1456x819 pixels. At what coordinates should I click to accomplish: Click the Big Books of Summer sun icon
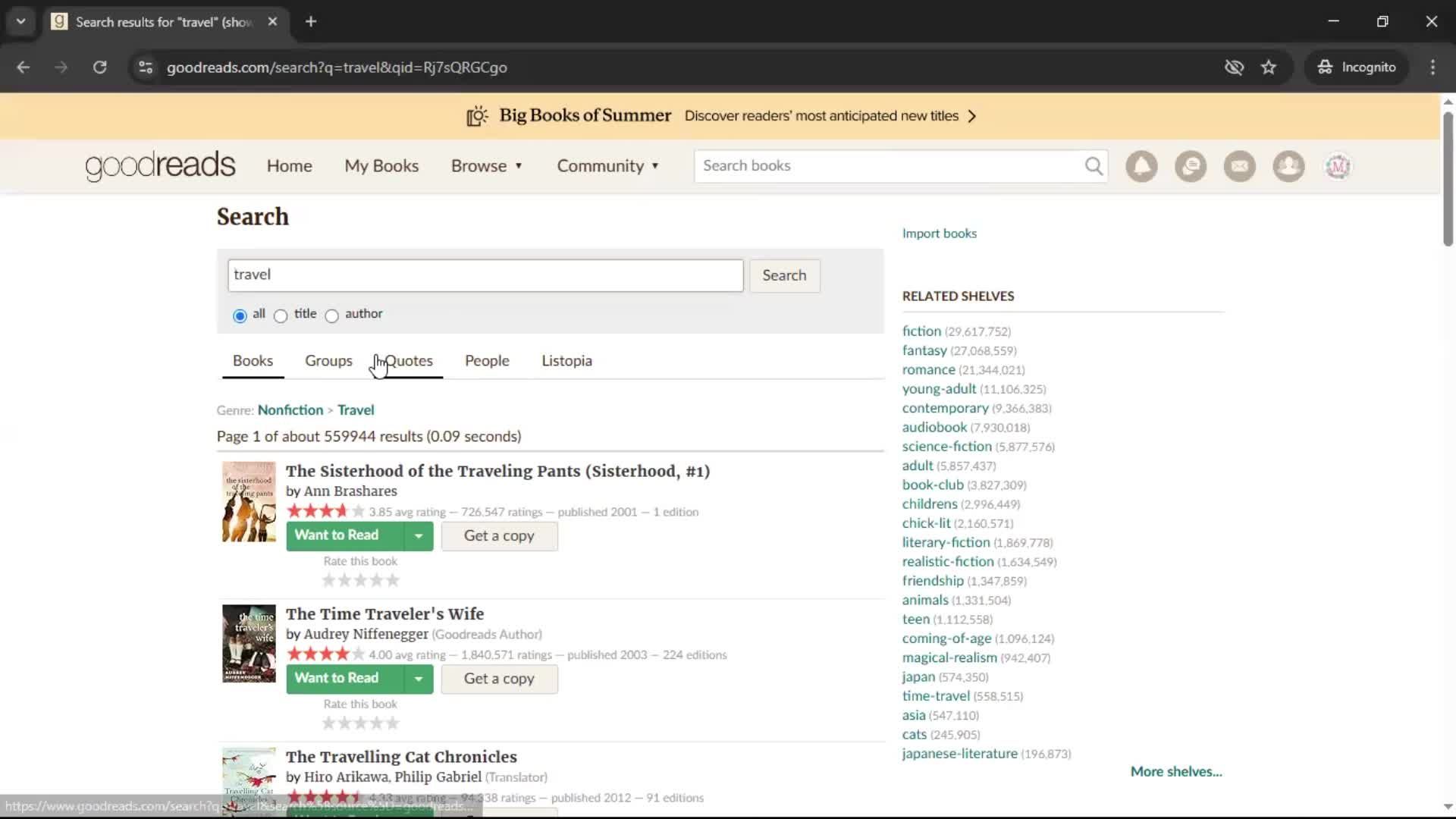(477, 116)
